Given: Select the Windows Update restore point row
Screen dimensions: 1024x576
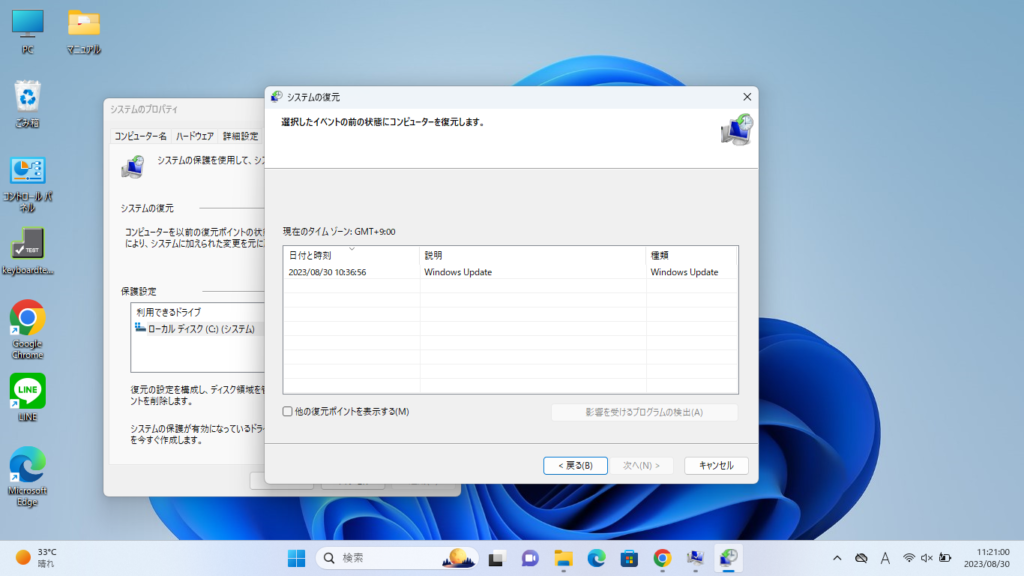Looking at the screenshot, I should tap(510, 272).
